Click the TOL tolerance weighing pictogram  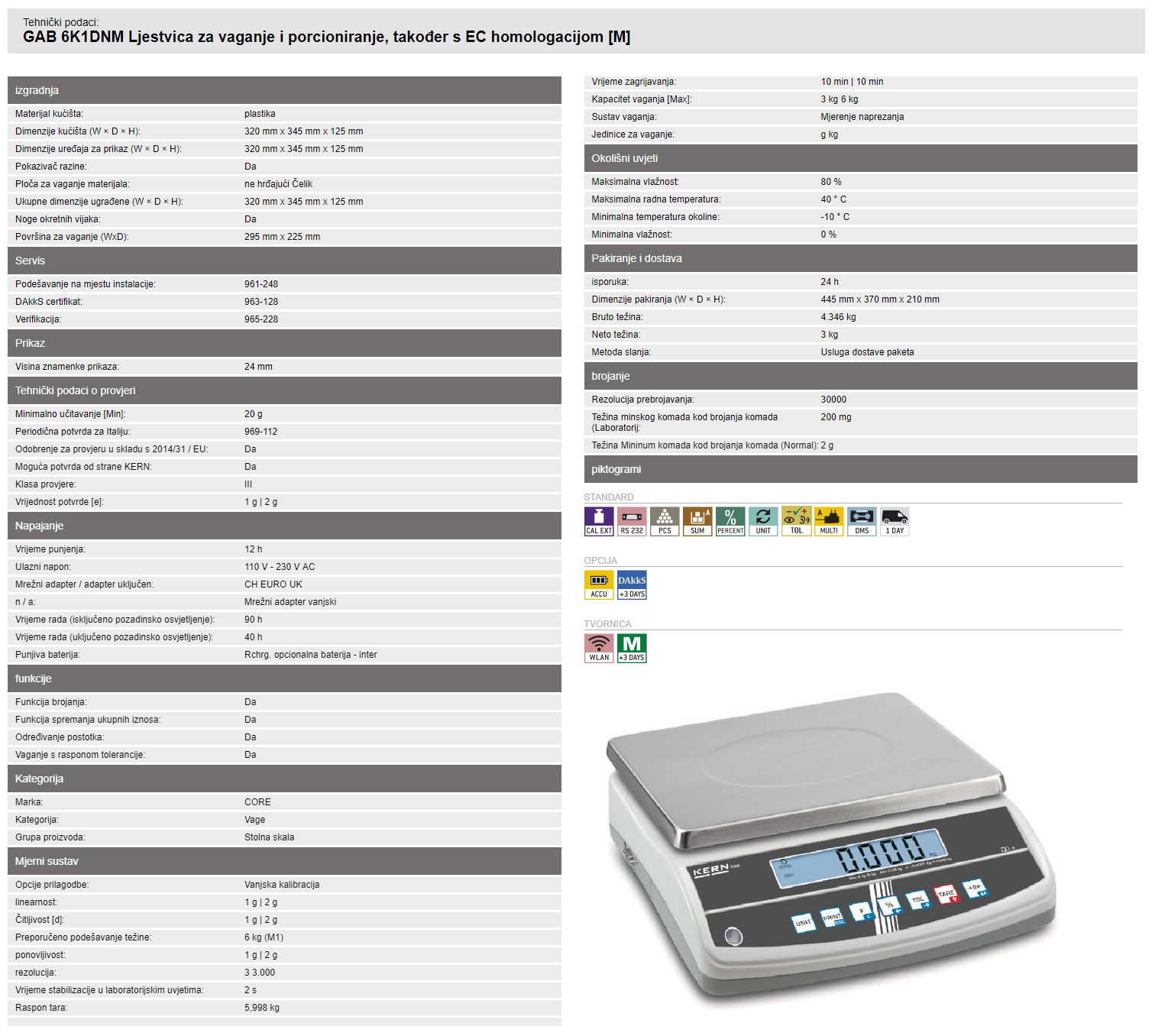pyautogui.click(x=796, y=521)
